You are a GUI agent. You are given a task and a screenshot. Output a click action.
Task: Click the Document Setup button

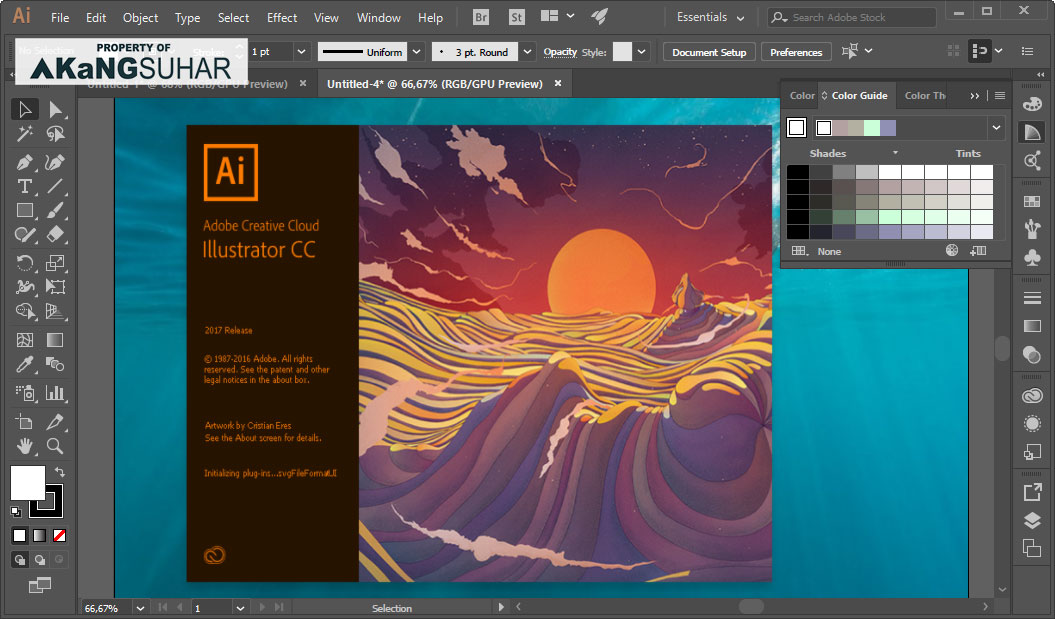(709, 52)
